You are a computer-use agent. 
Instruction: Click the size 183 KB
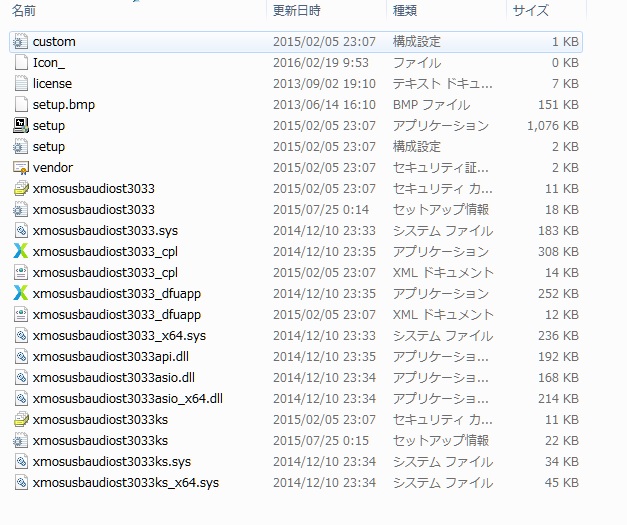click(x=559, y=231)
